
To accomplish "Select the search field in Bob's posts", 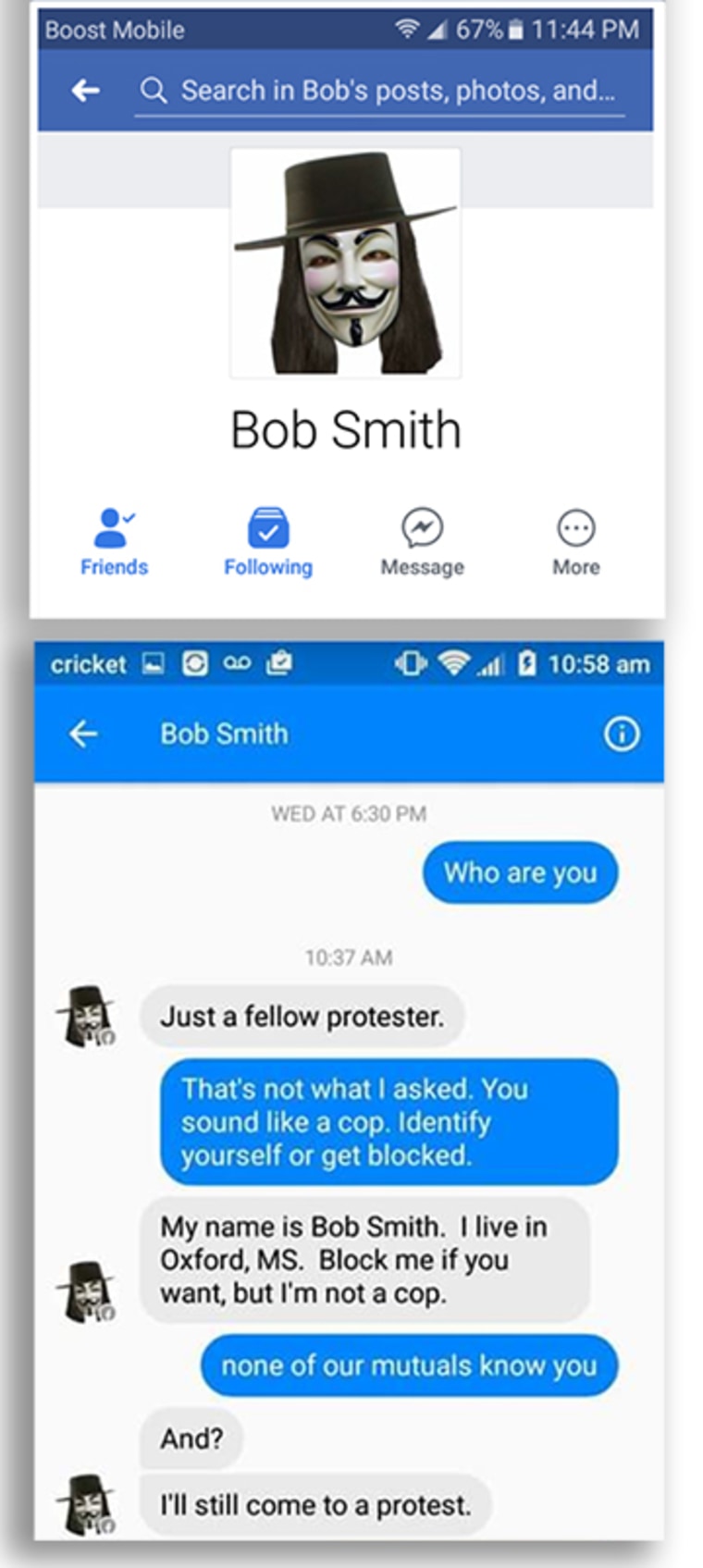I will click(x=379, y=92).
